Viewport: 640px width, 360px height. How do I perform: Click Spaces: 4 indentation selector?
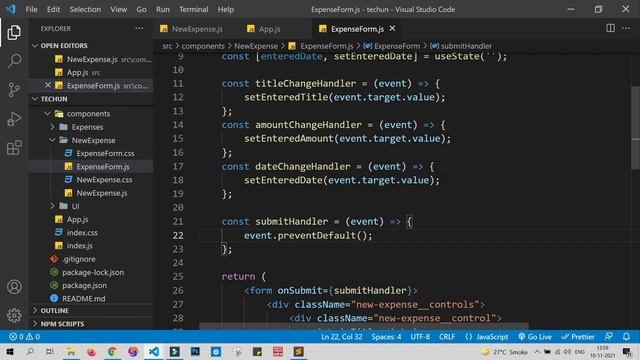[x=386, y=337]
